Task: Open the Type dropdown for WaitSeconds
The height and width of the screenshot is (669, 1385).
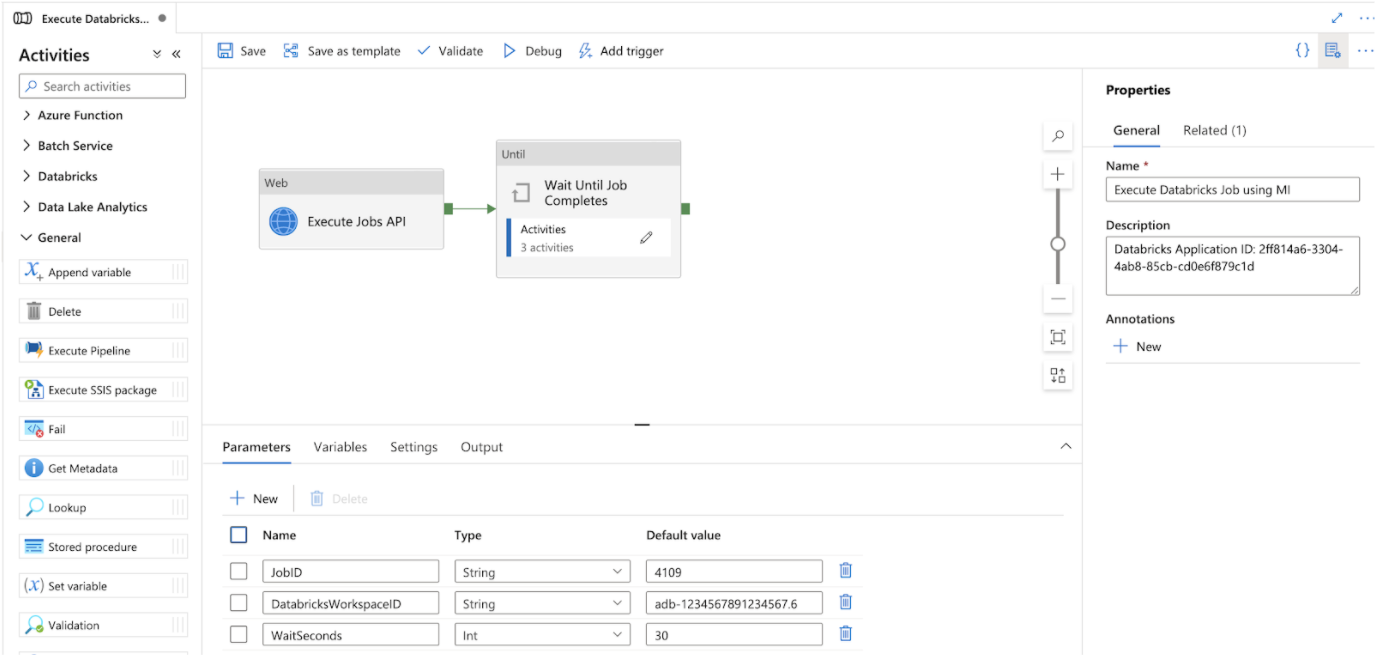Action: pyautogui.click(x=542, y=635)
